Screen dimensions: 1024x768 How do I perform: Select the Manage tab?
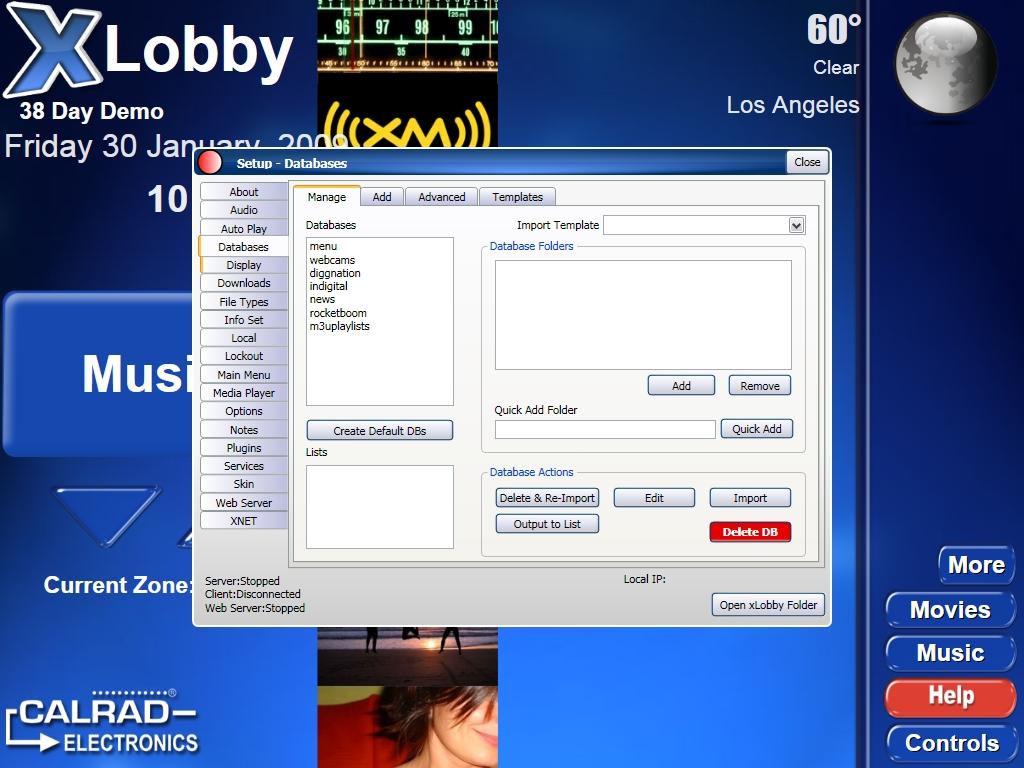click(327, 197)
